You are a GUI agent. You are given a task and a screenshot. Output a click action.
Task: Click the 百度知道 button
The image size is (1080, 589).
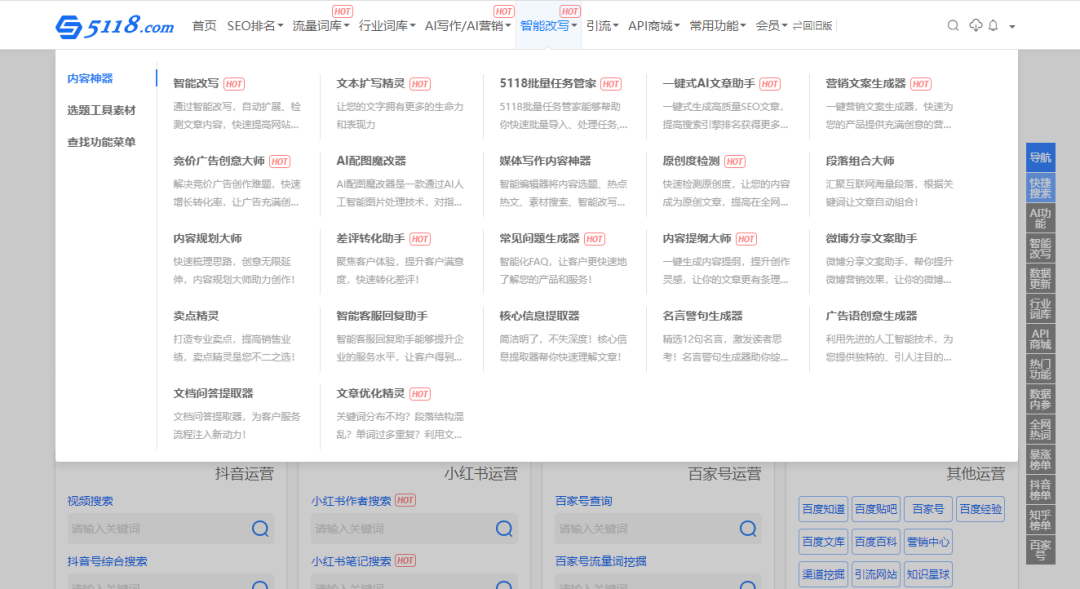click(823, 509)
